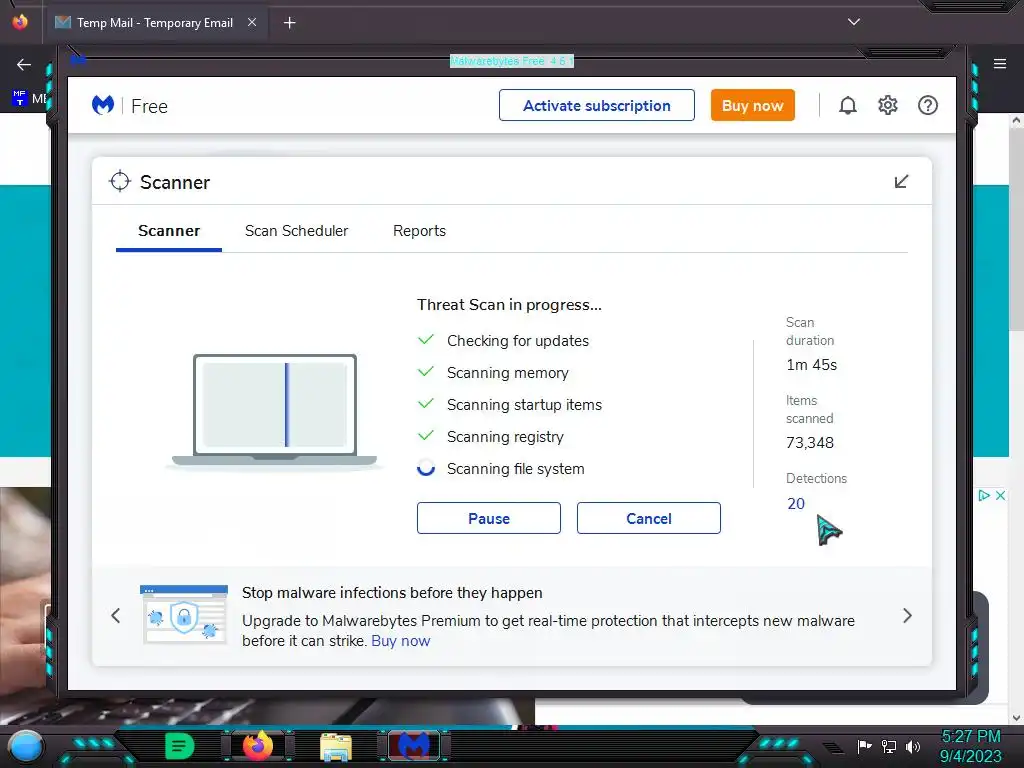Pause the Threat Scan
Screen dimensions: 1024x768
point(488,519)
